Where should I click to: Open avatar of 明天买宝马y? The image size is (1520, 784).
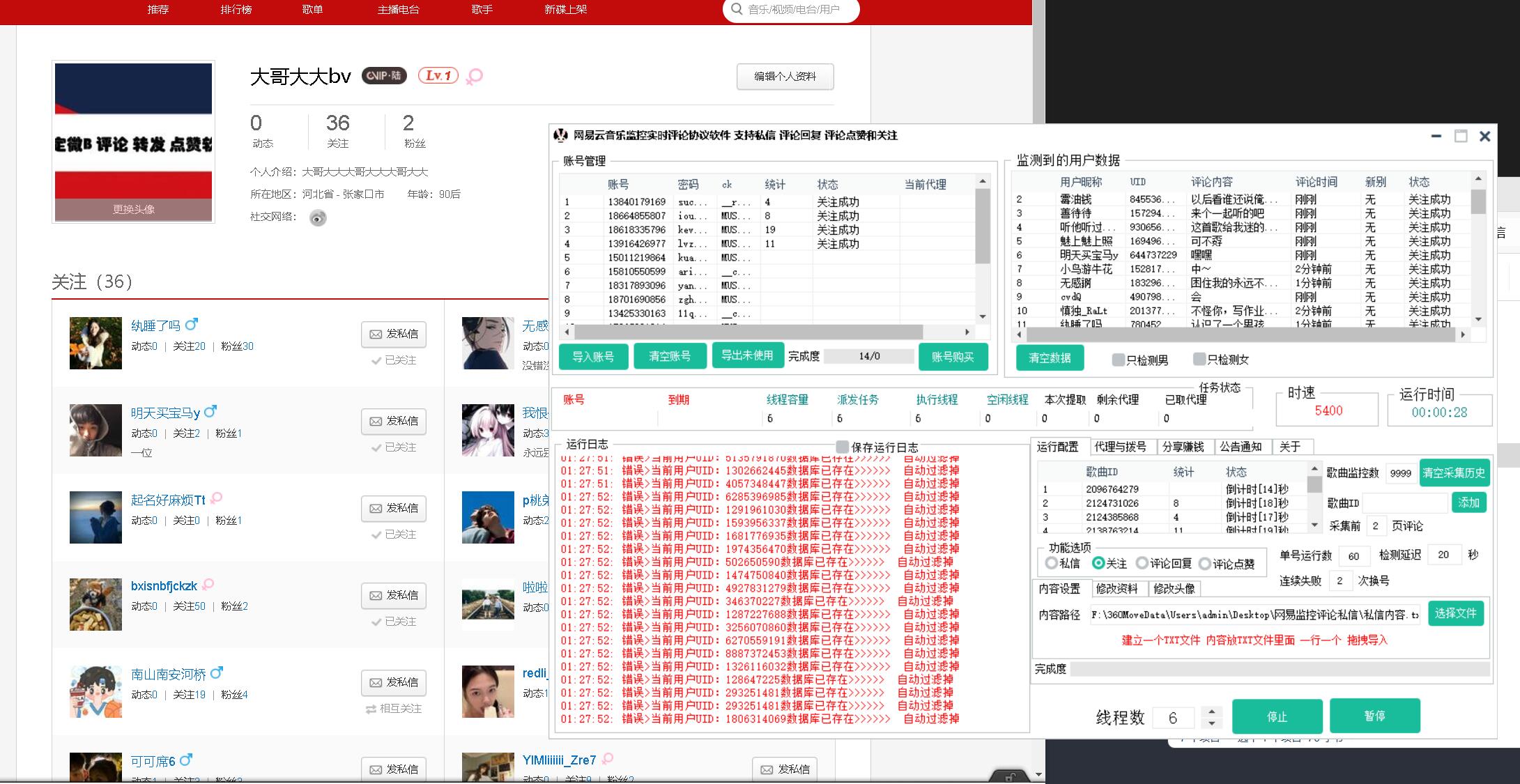click(95, 430)
